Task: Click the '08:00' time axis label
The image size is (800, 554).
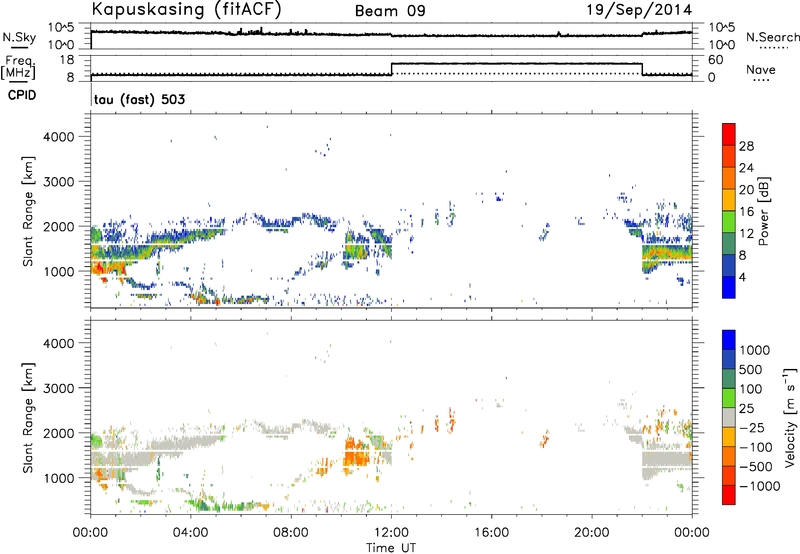Action: click(291, 533)
